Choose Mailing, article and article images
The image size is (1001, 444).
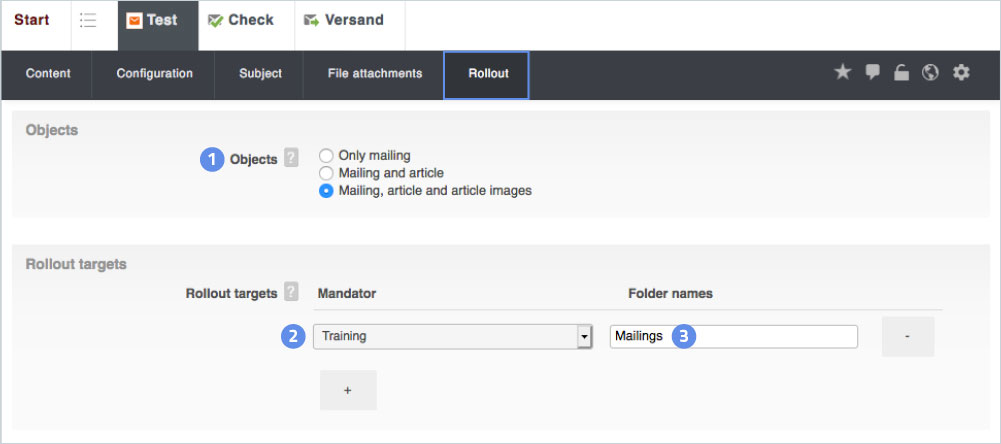[x=326, y=191]
